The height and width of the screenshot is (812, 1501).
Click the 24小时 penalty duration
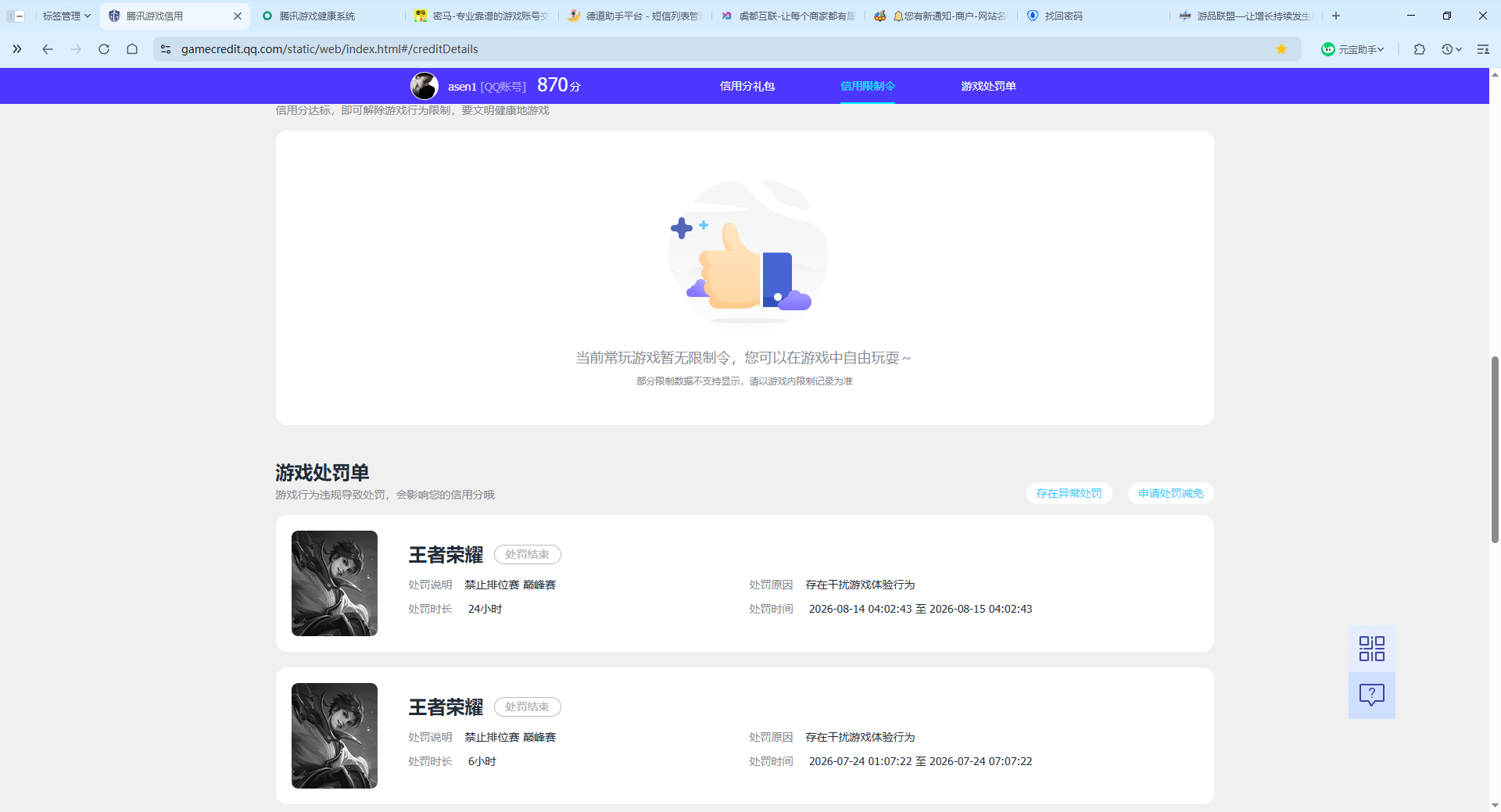click(485, 609)
